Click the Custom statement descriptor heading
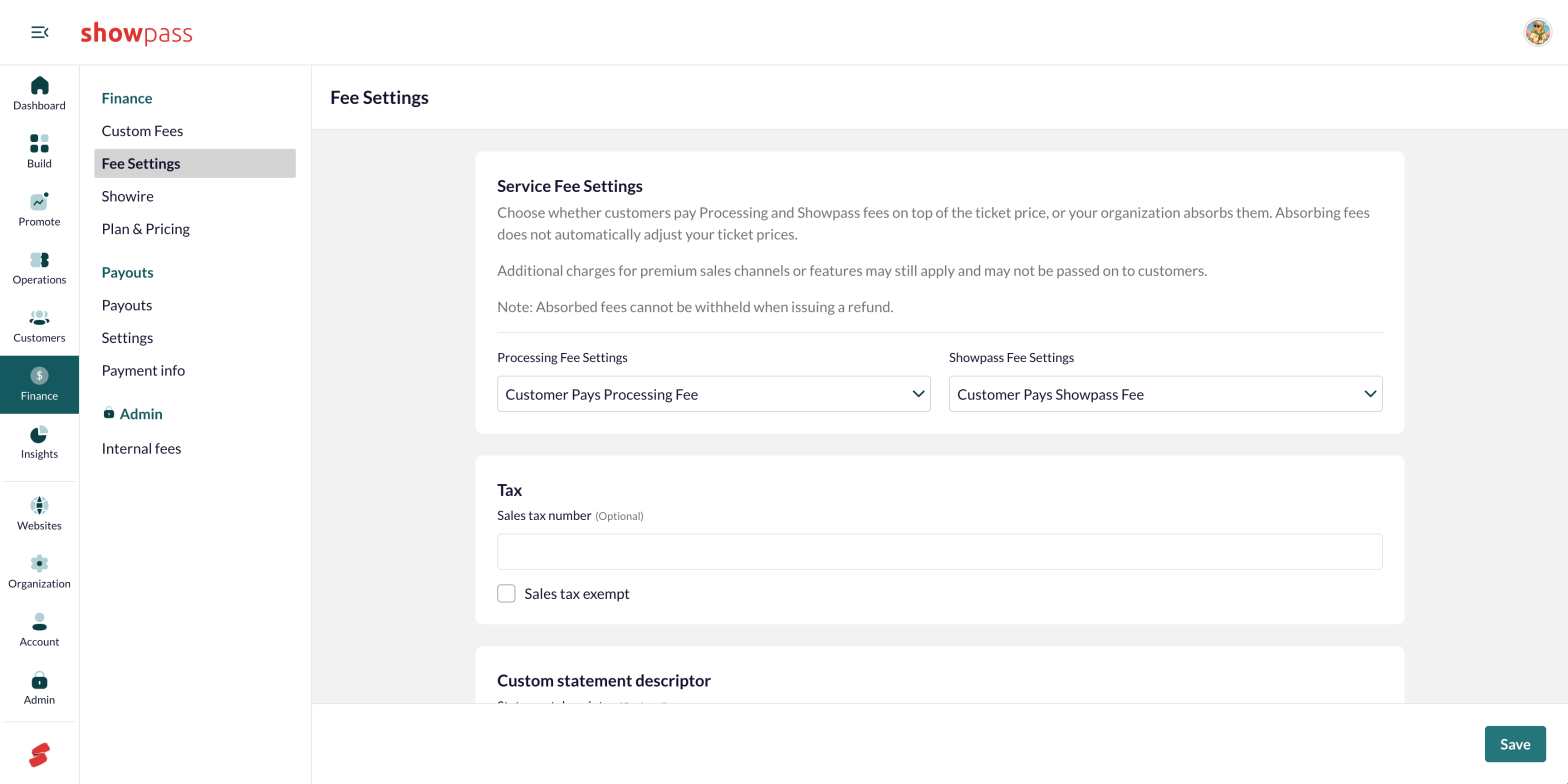 [x=603, y=680]
